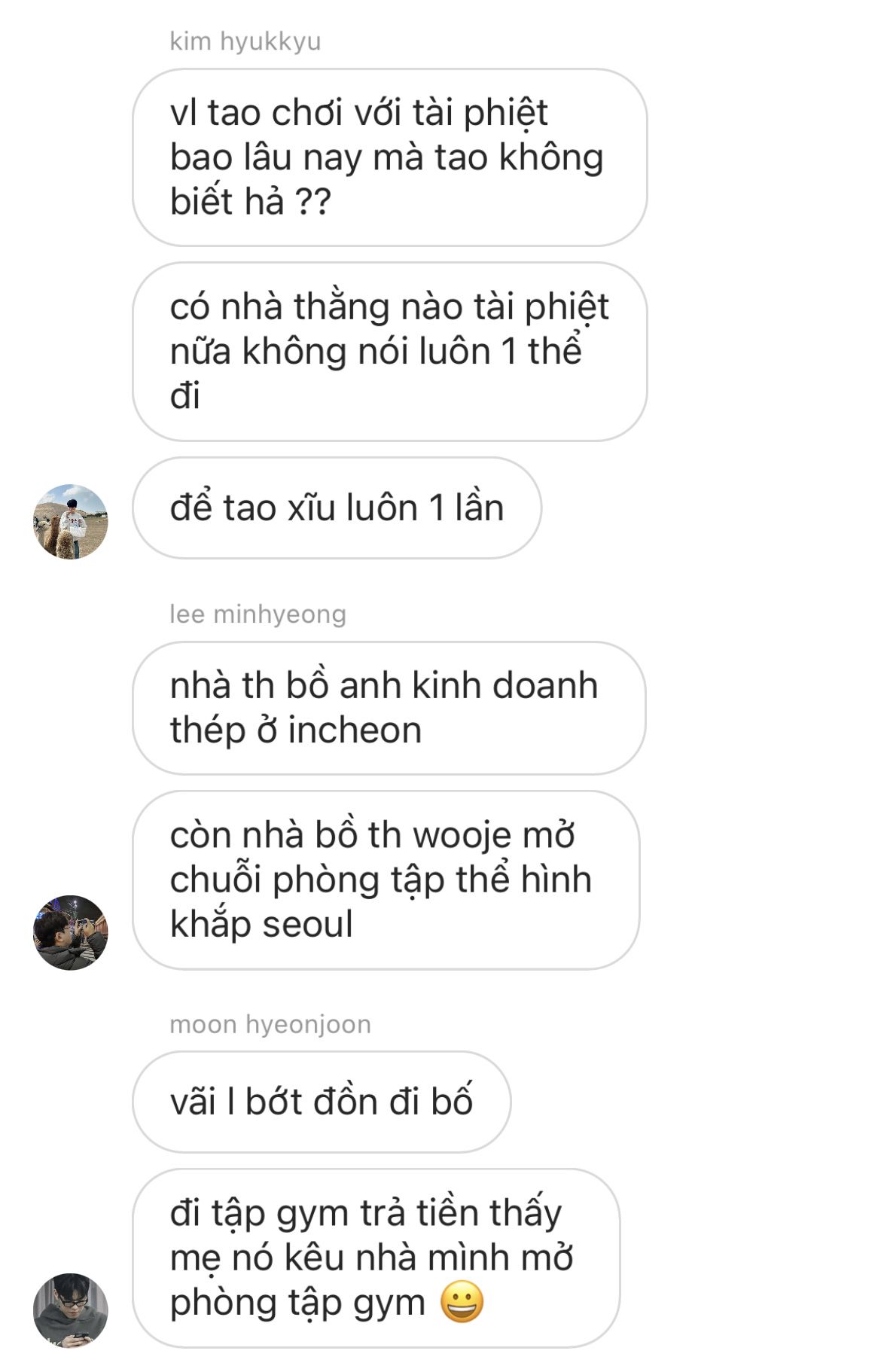The image size is (881, 1372).
Task: Select message about kinh doanh thép
Action: click(389, 708)
